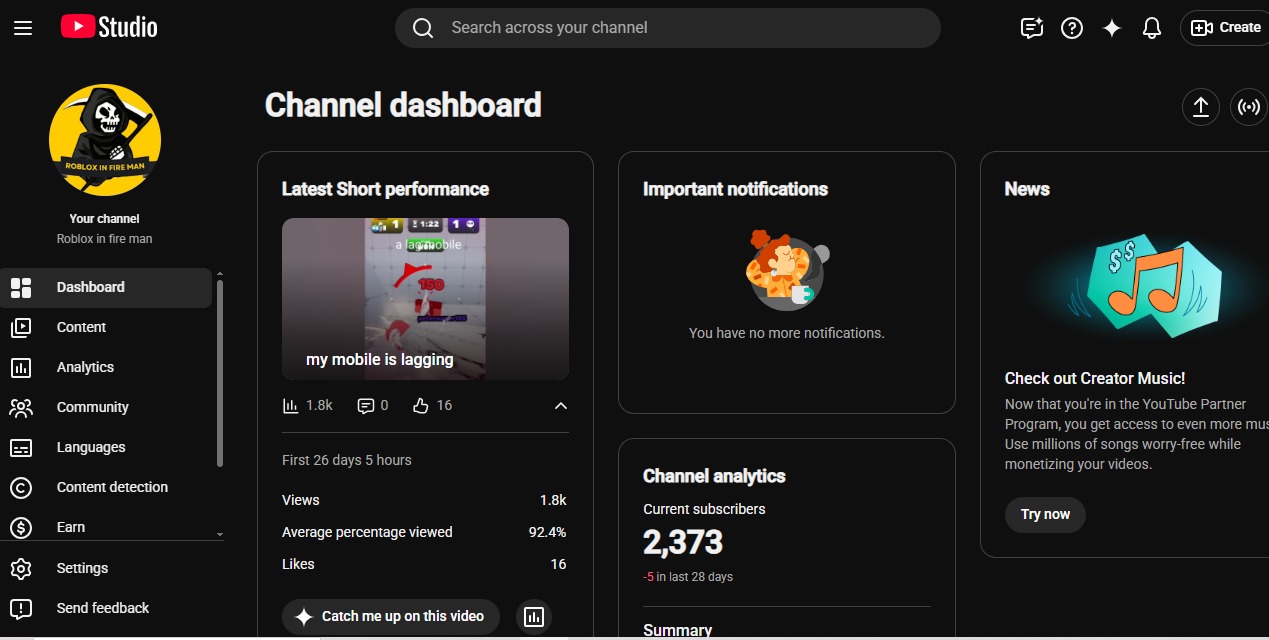Open the hamburger navigation menu
This screenshot has width=1269, height=640.
click(23, 28)
